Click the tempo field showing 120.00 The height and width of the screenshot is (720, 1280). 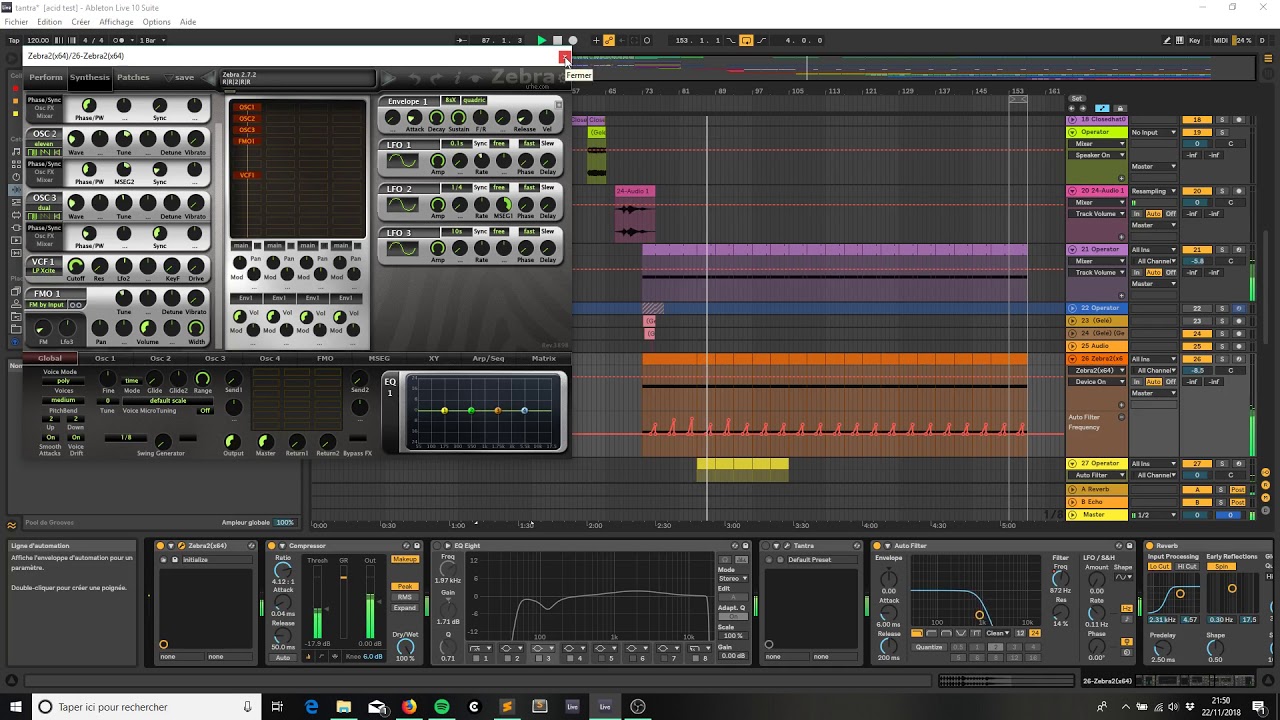pos(38,40)
